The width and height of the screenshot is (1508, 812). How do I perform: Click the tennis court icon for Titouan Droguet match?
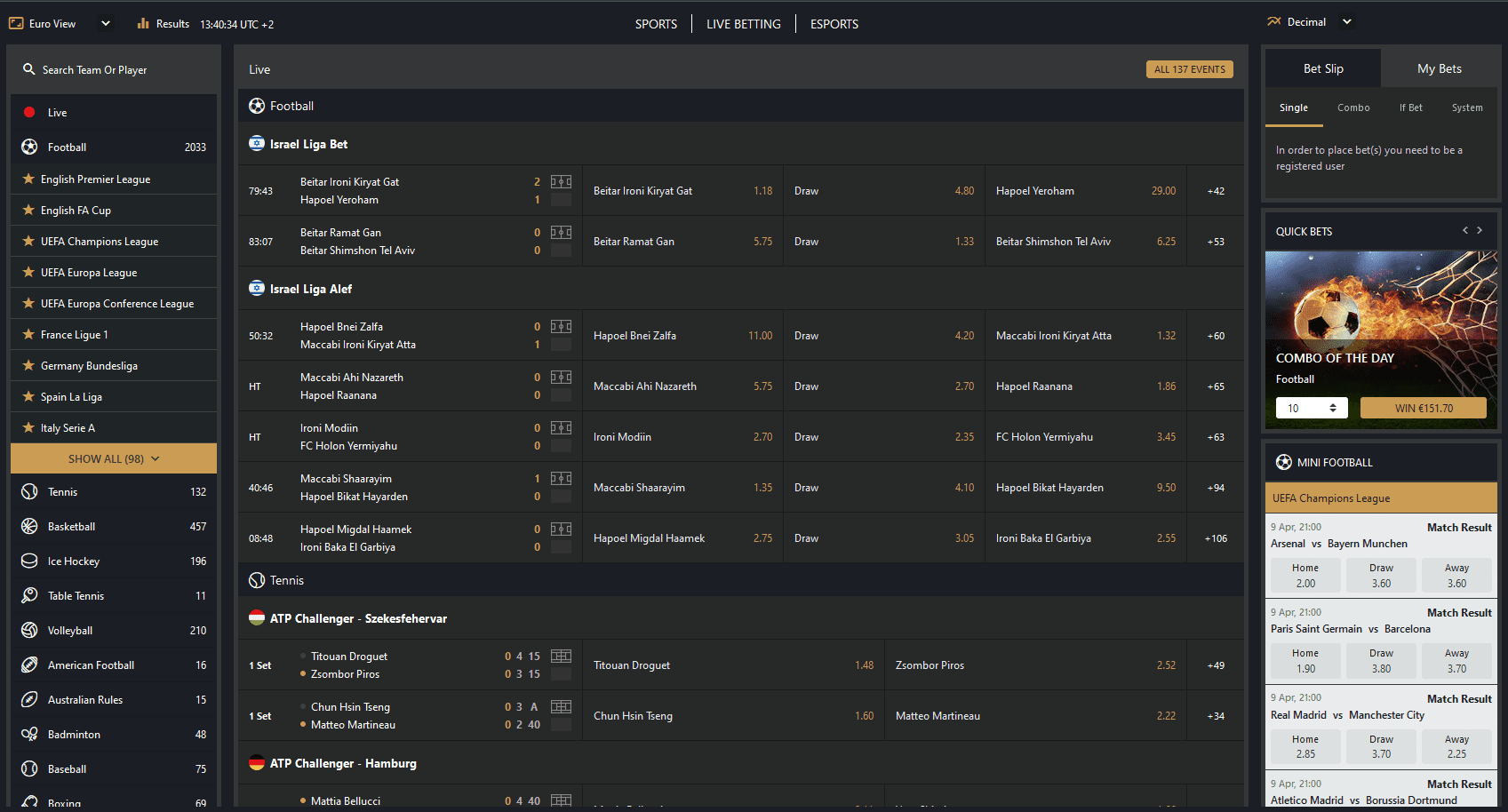(x=561, y=657)
